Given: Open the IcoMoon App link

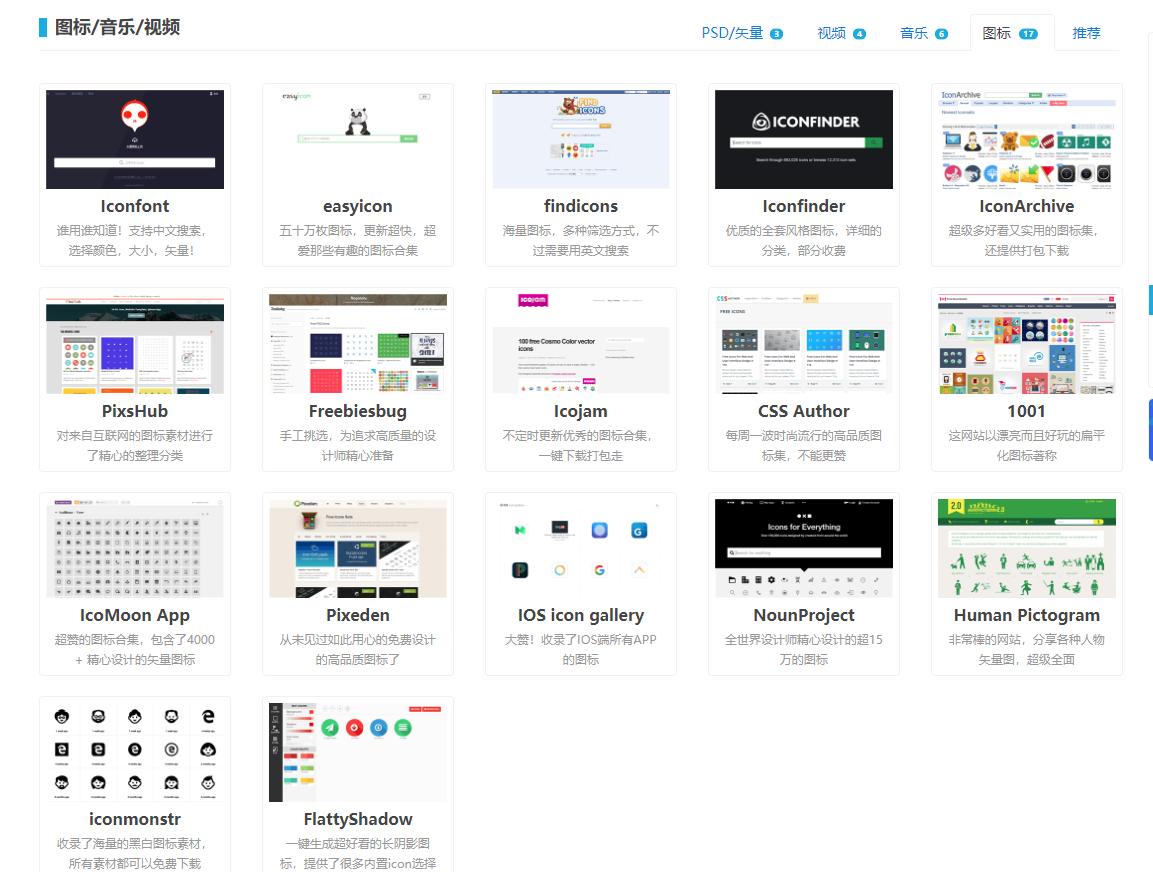Looking at the screenshot, I should pos(134,615).
